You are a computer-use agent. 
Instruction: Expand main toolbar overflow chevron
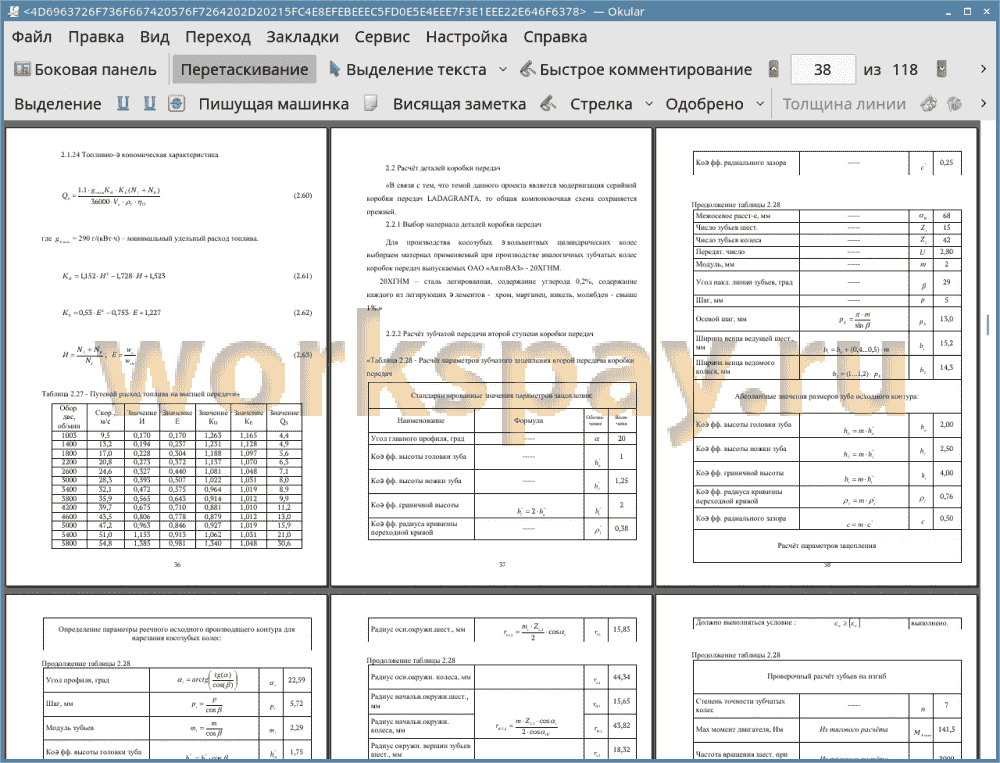pos(983,69)
